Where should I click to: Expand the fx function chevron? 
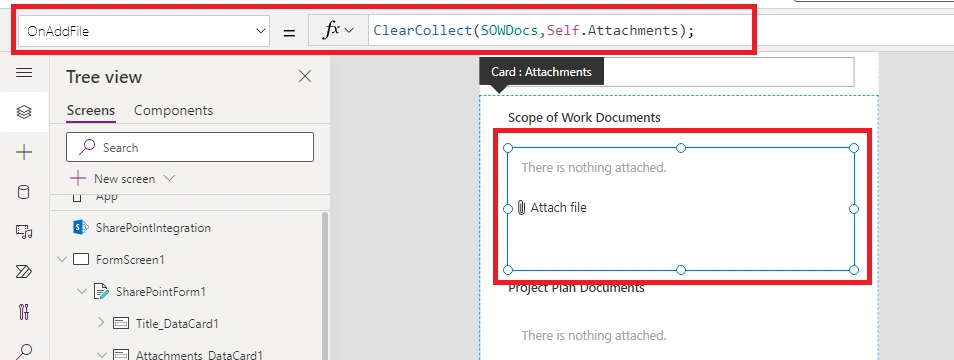pos(350,31)
